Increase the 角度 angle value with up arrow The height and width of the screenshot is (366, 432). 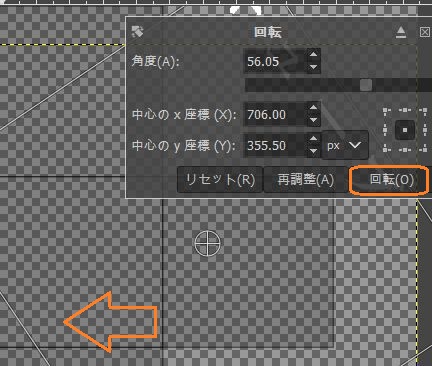point(313,54)
